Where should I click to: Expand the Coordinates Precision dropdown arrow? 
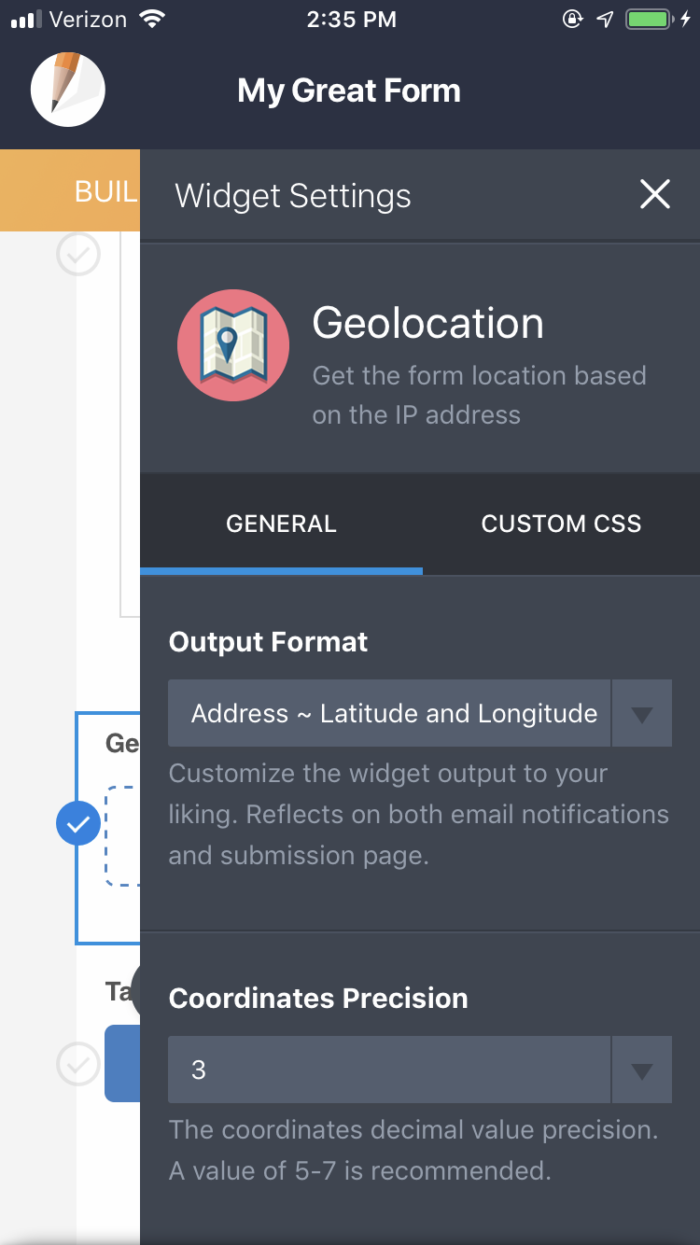[x=641, y=1069]
